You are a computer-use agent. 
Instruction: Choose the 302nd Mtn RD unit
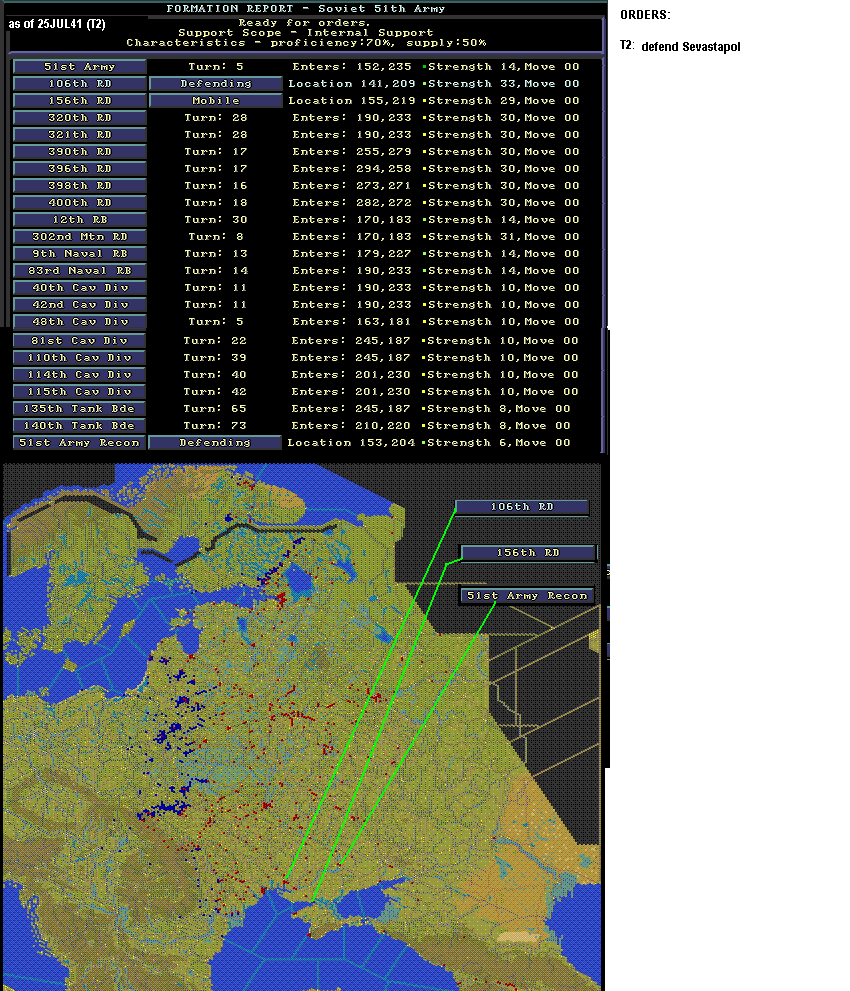coord(80,236)
